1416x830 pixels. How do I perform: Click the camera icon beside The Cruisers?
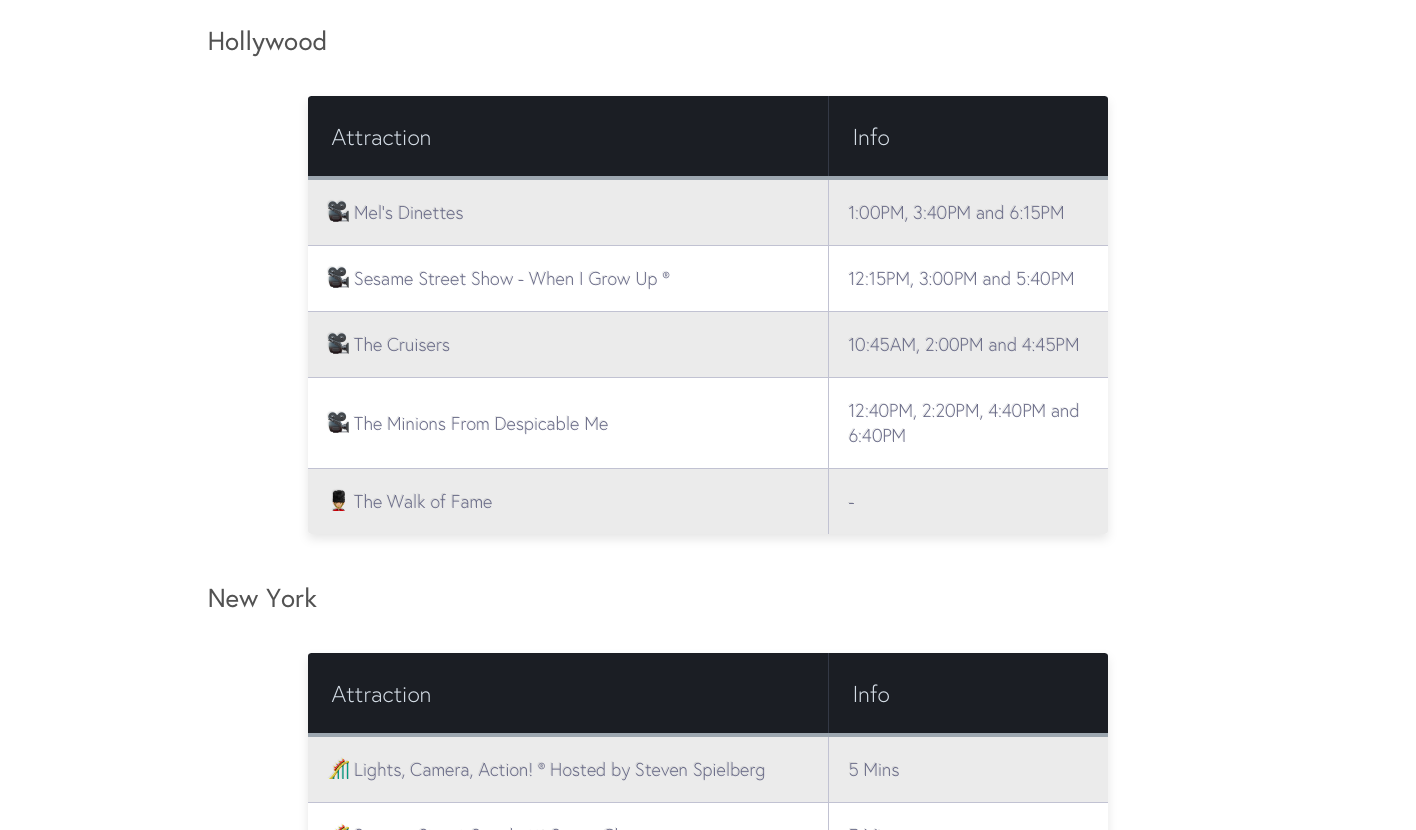(338, 344)
